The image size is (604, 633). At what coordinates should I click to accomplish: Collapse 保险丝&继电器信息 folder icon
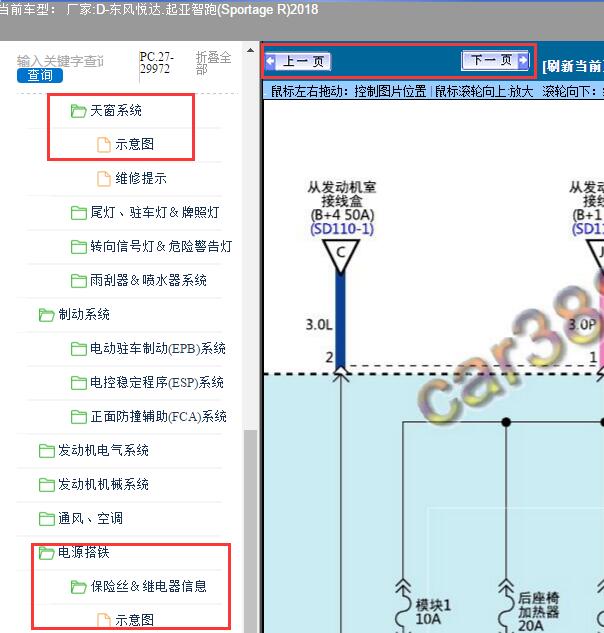coord(78,586)
